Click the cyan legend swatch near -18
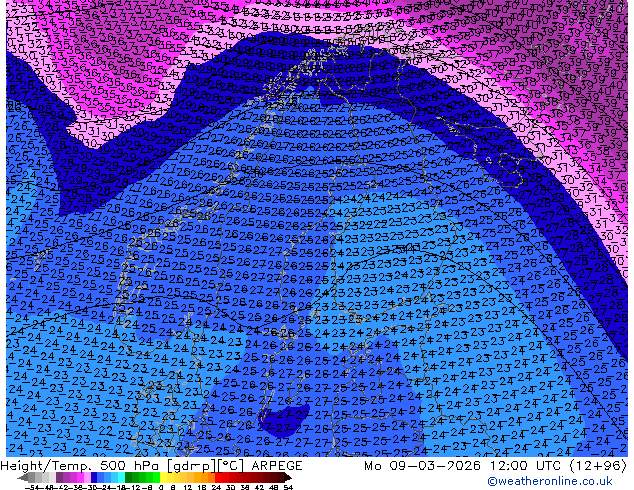This screenshot has width=634, height=490. coord(121,478)
